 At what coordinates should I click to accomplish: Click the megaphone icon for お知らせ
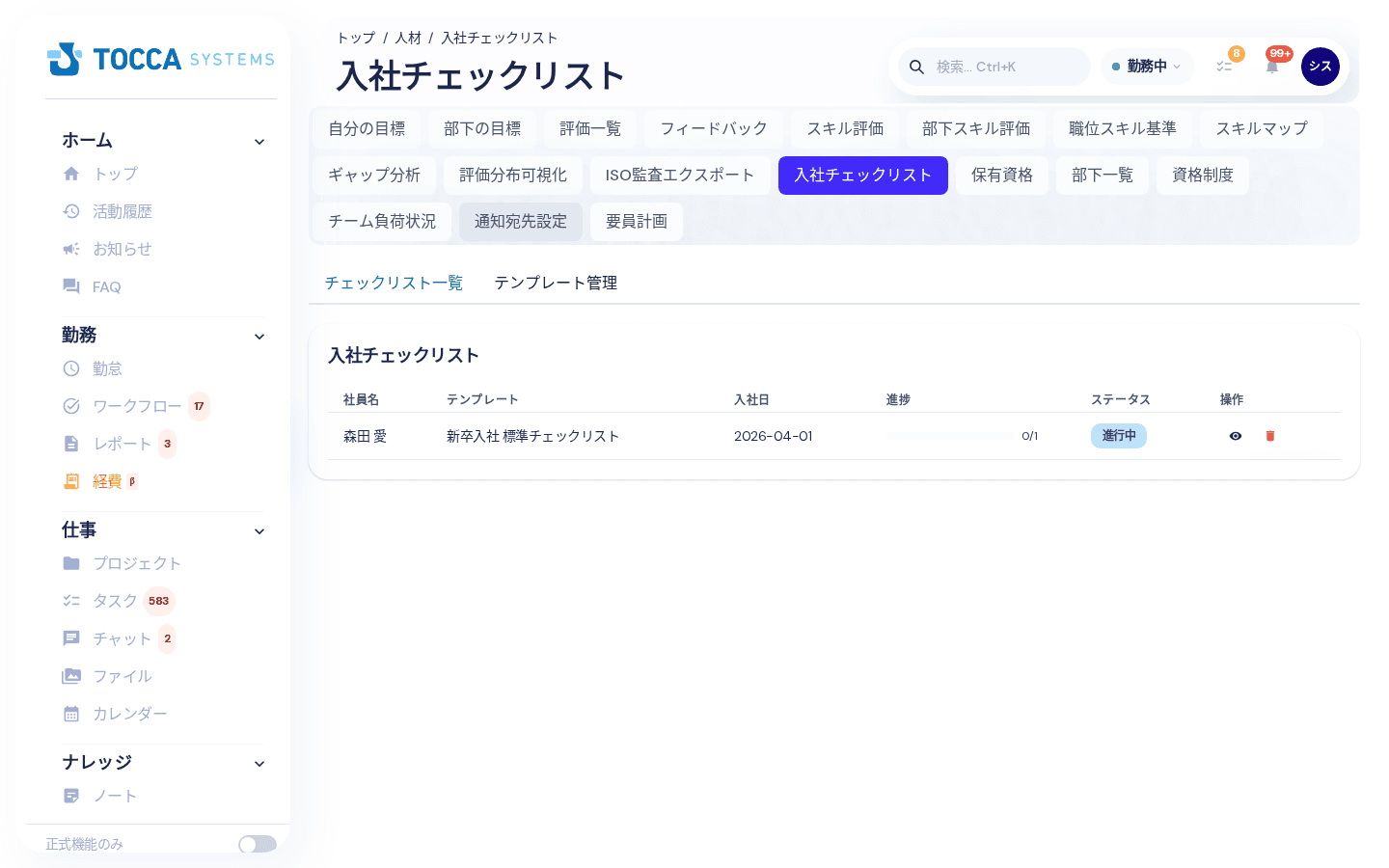click(x=71, y=249)
